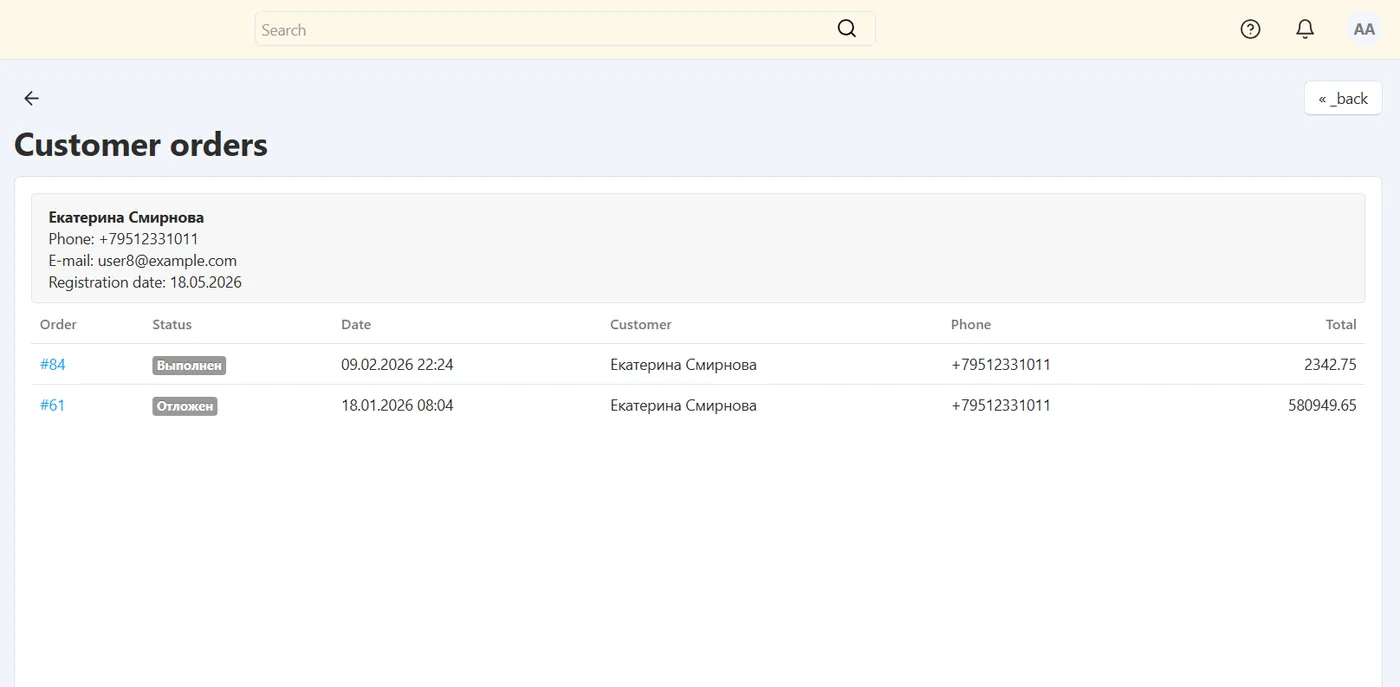This screenshot has height=687, width=1400.
Task: Click the E-mail user8@example.com line
Action: pyautogui.click(x=143, y=261)
